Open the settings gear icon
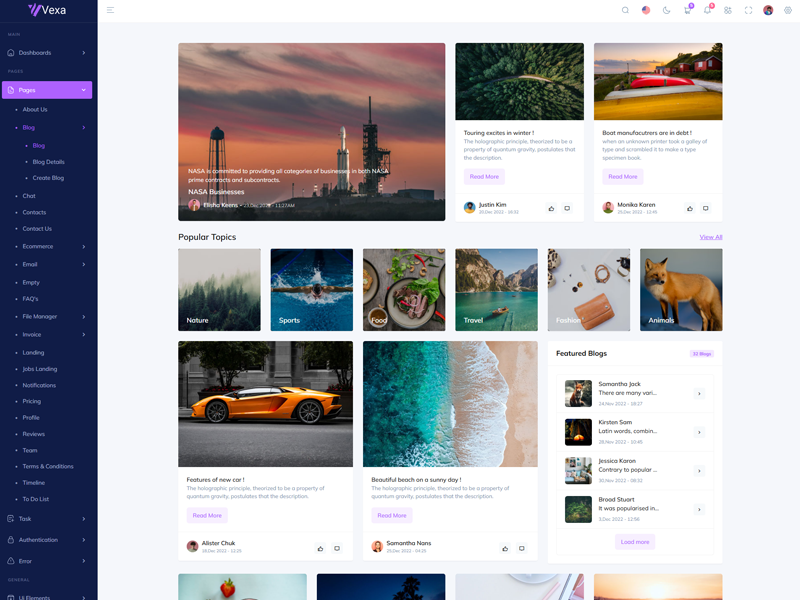This screenshot has width=800, height=600. (788, 10)
